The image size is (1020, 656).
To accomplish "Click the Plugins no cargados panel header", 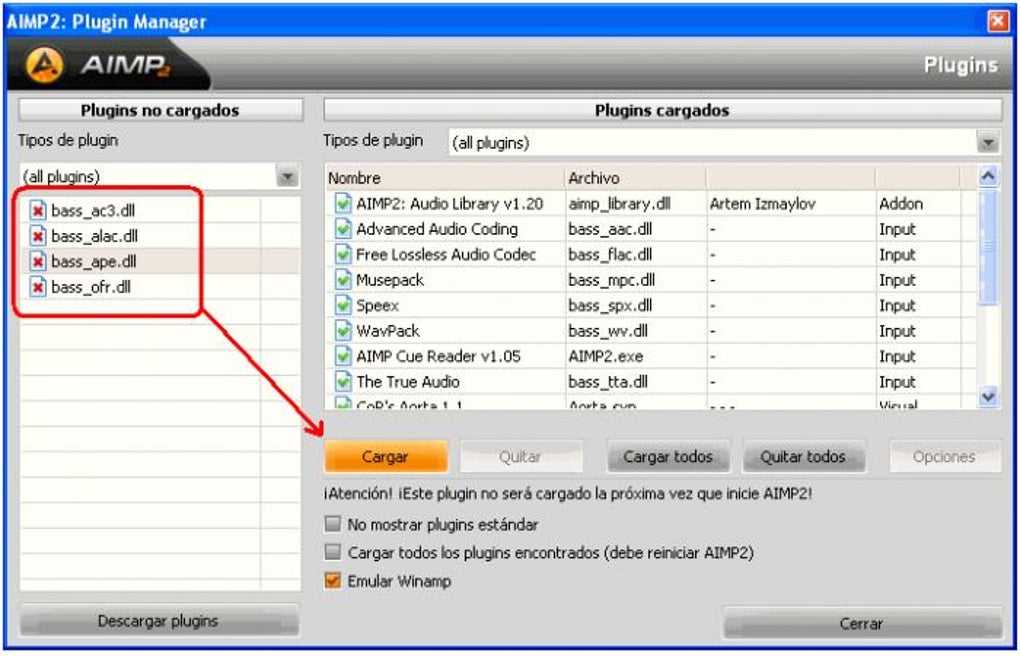I will click(161, 110).
